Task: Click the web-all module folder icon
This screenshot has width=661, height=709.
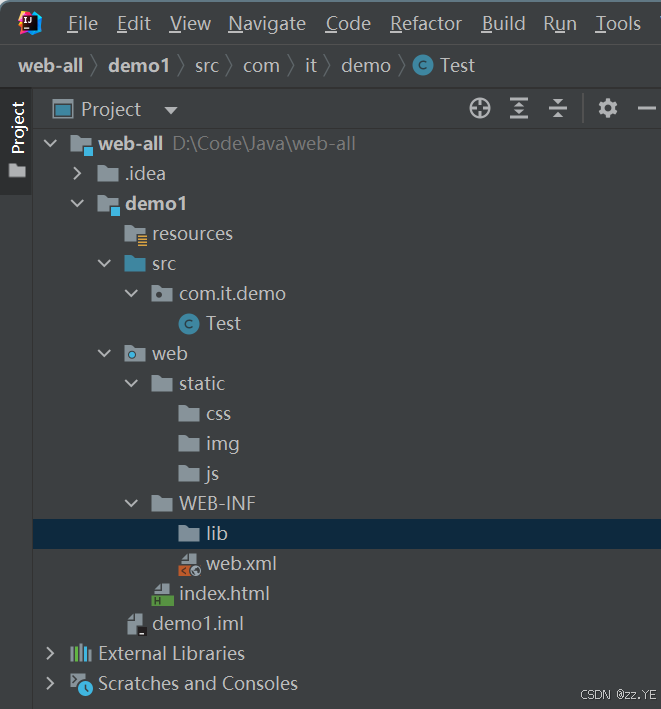Action: 82,145
